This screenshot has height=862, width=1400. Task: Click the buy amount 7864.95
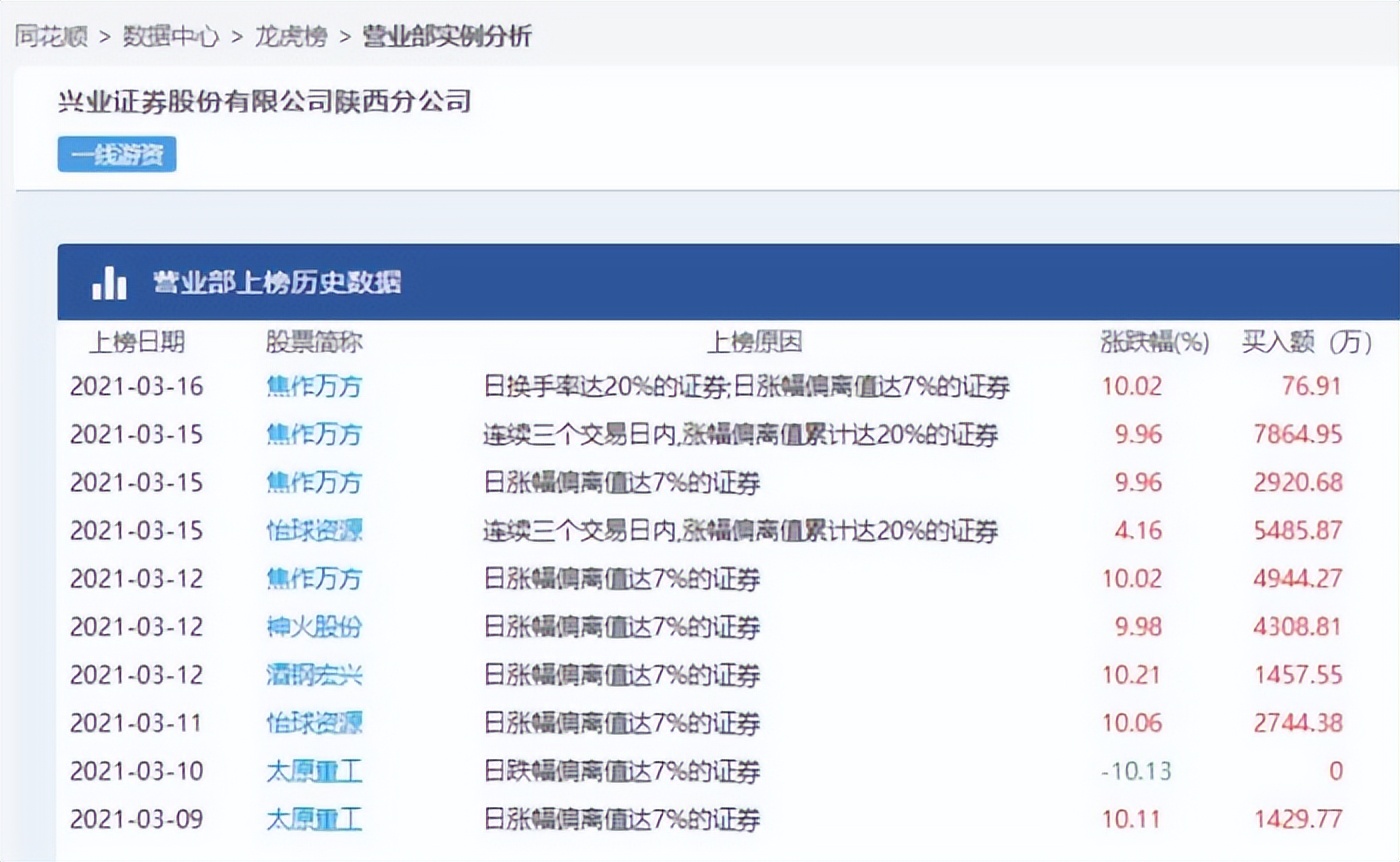(1298, 434)
